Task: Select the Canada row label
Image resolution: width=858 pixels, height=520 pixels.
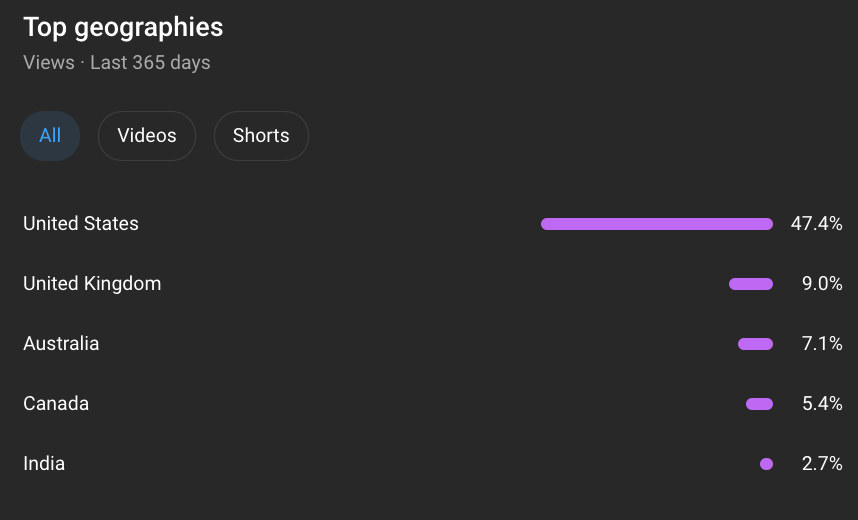Action: (x=56, y=403)
